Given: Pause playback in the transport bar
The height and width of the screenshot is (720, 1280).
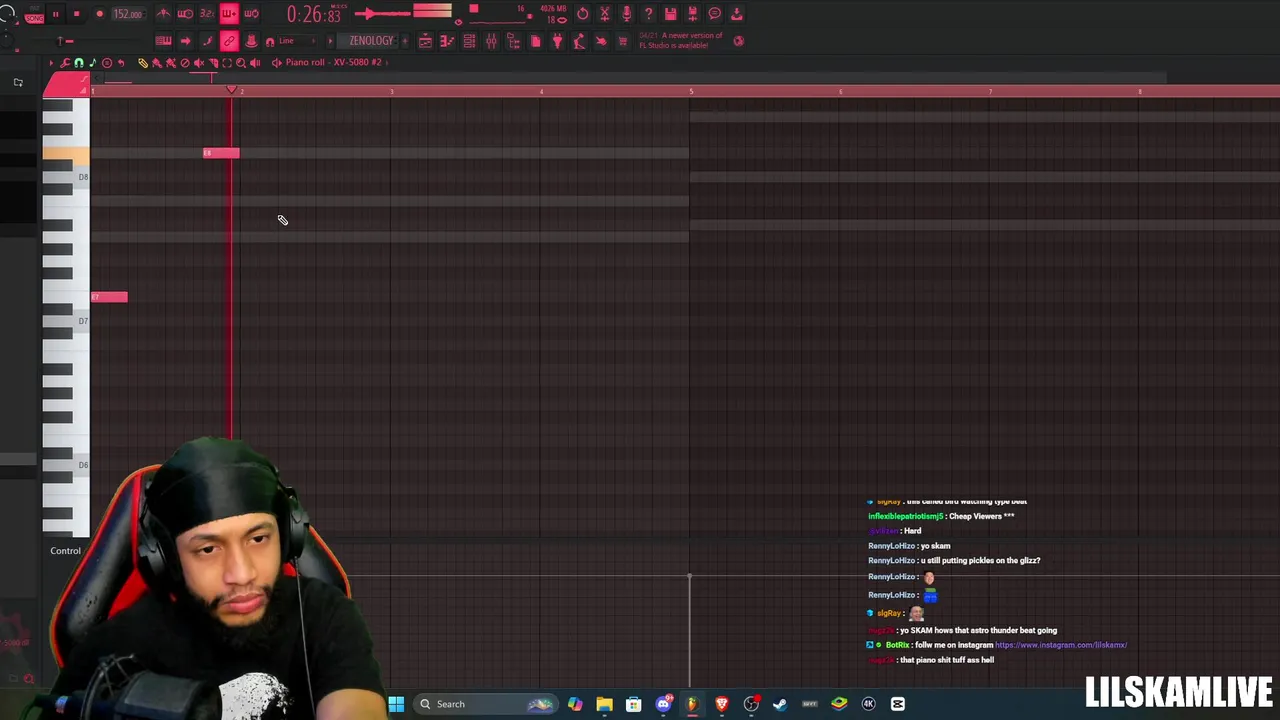Looking at the screenshot, I should click(x=56, y=14).
